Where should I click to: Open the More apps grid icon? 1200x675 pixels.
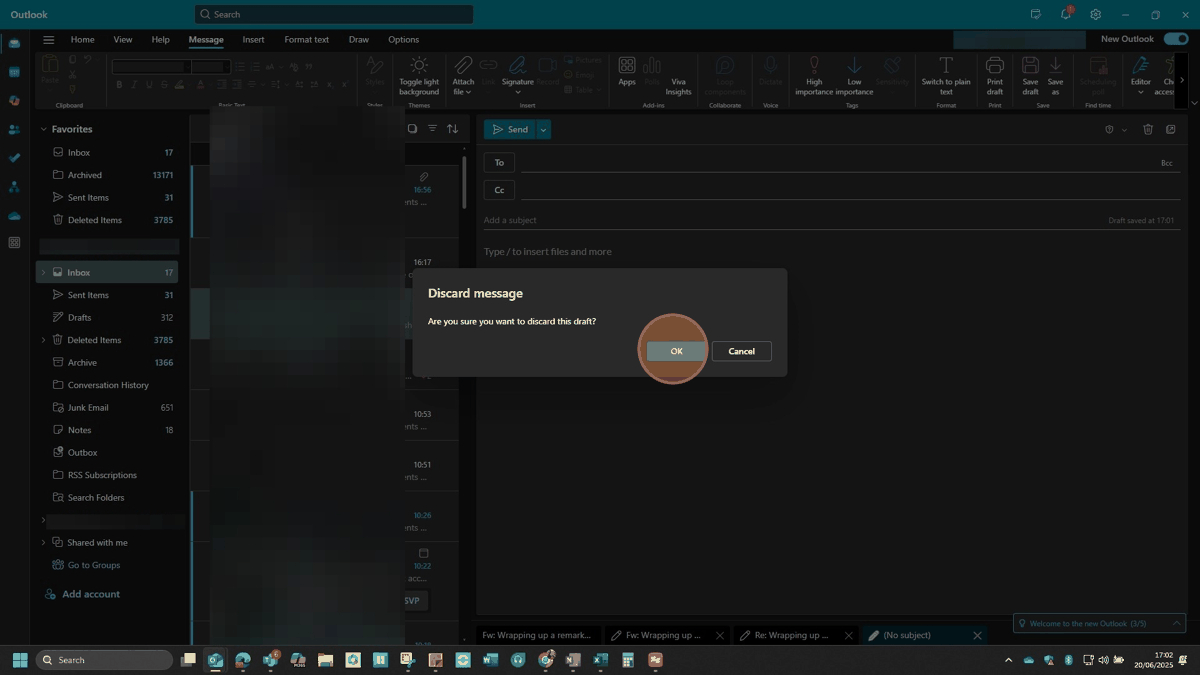point(14,243)
